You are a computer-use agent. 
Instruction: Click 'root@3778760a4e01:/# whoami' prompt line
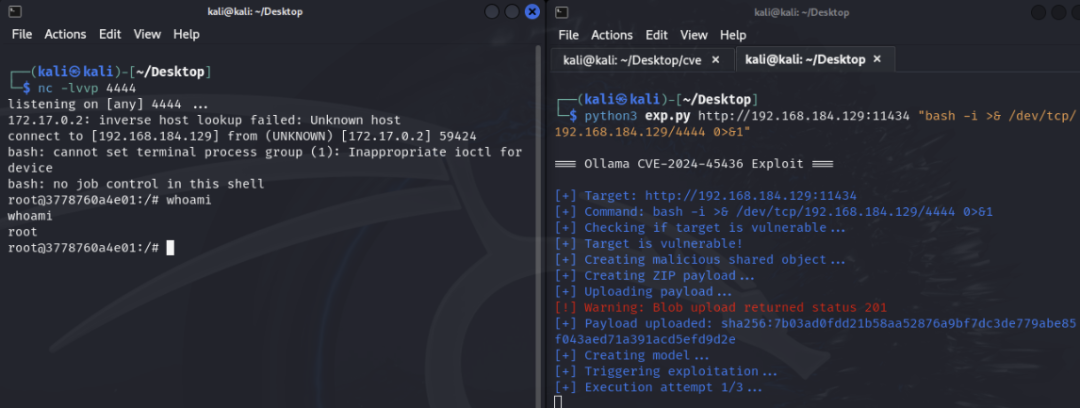[x=110, y=200]
